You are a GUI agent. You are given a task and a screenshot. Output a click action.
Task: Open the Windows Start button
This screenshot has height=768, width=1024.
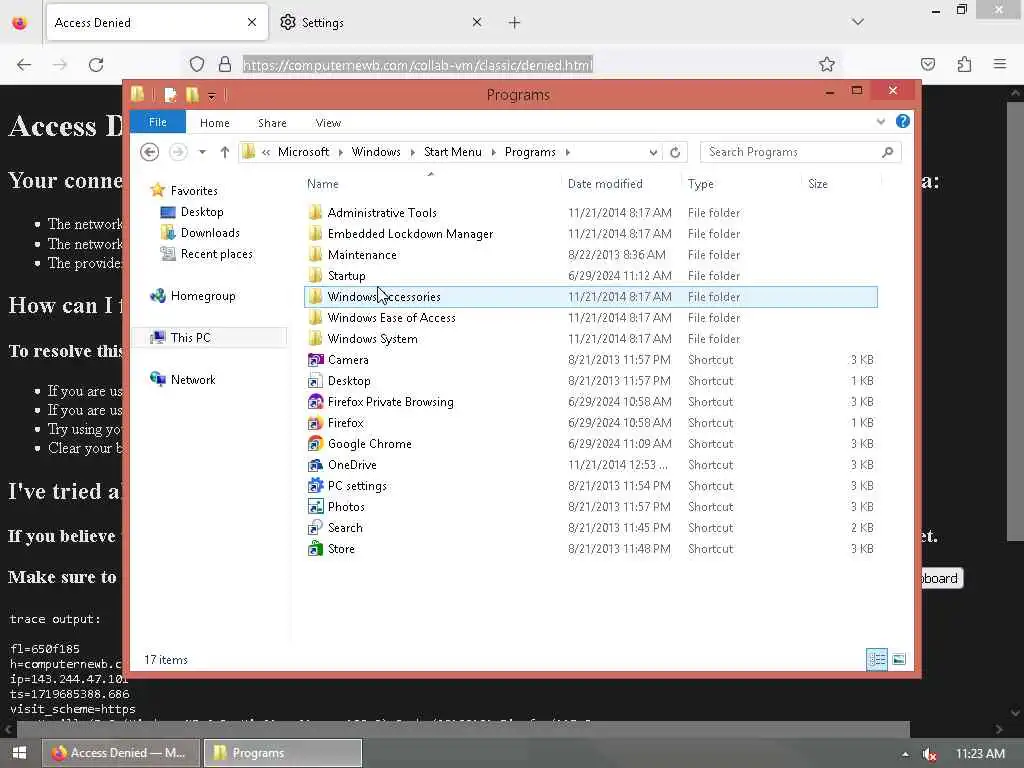pyautogui.click(x=19, y=753)
